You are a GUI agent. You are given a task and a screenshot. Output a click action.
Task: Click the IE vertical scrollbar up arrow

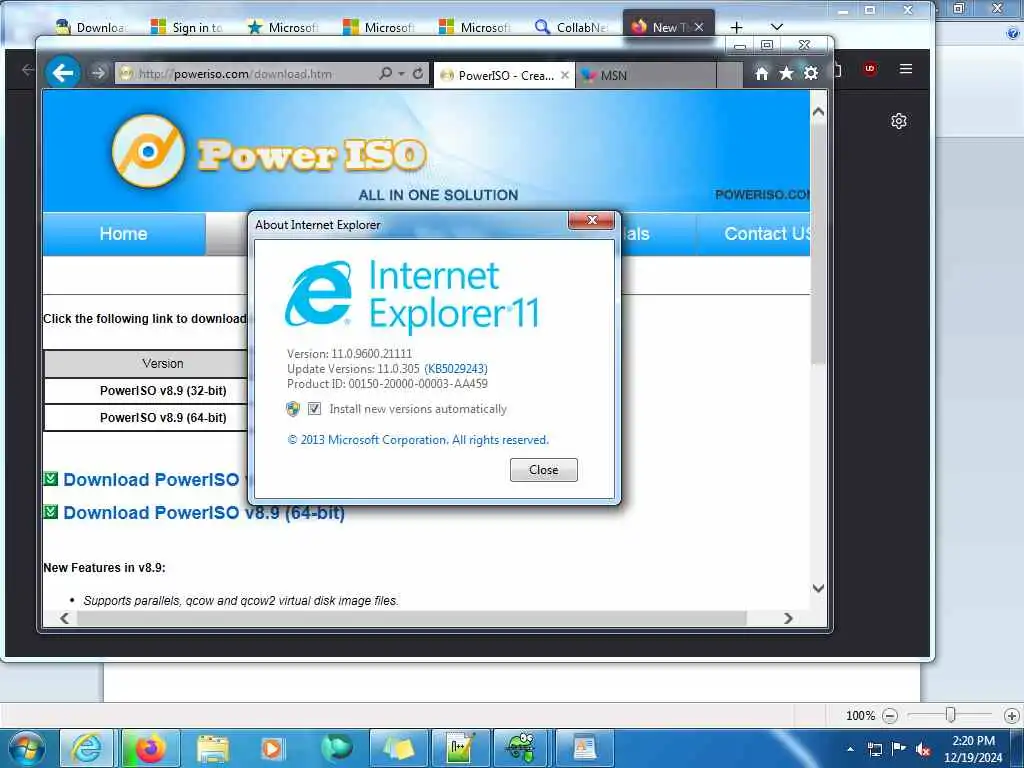818,112
